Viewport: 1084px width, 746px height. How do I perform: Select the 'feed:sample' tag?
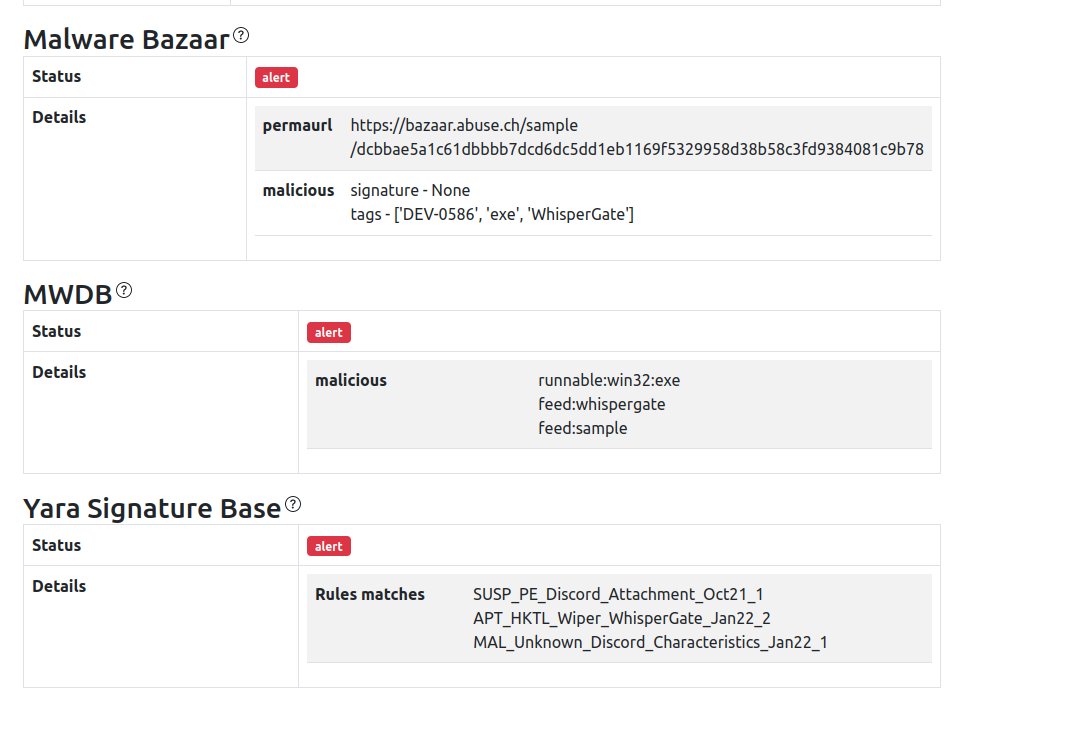(583, 429)
